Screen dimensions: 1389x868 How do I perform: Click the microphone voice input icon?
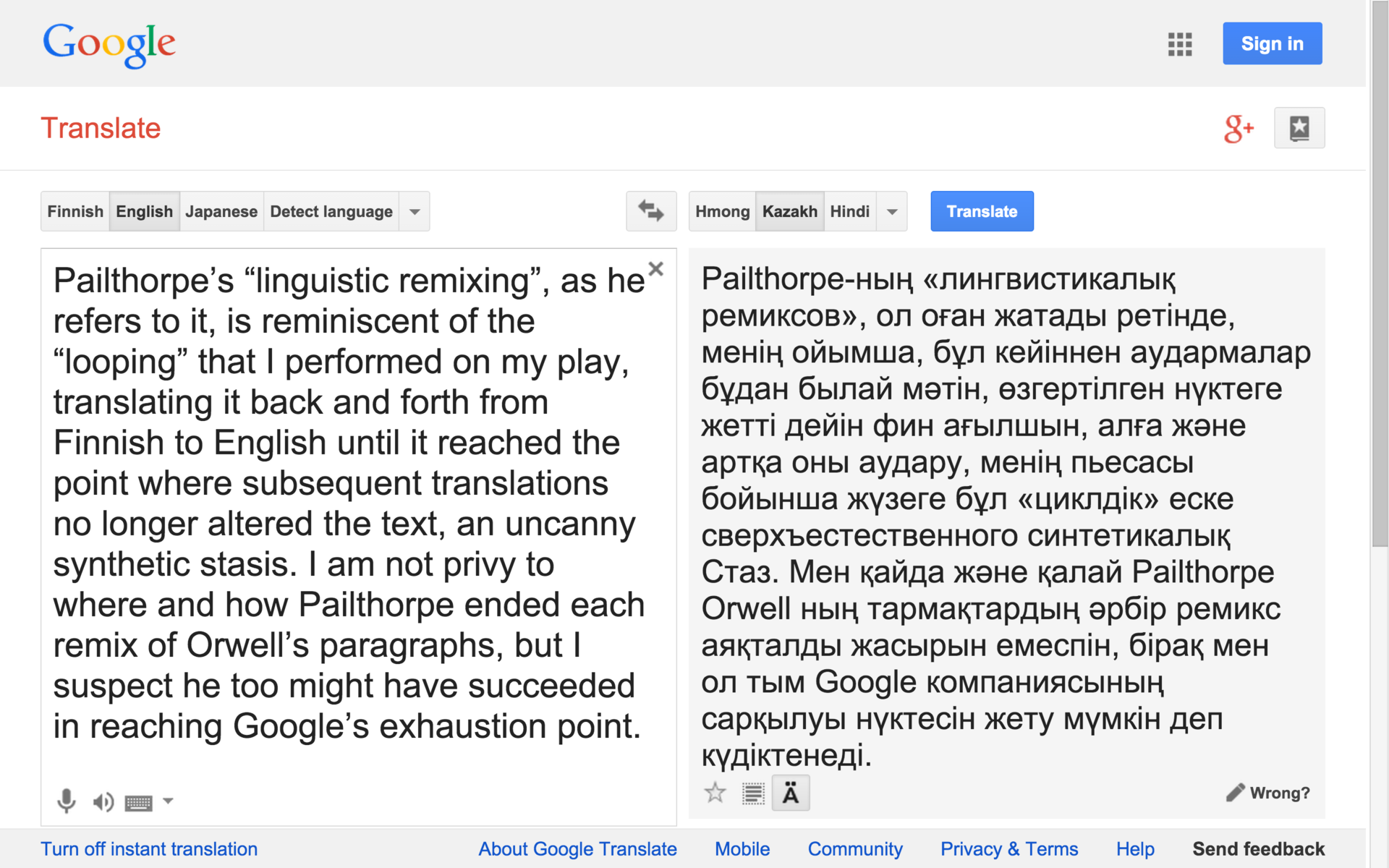(67, 801)
